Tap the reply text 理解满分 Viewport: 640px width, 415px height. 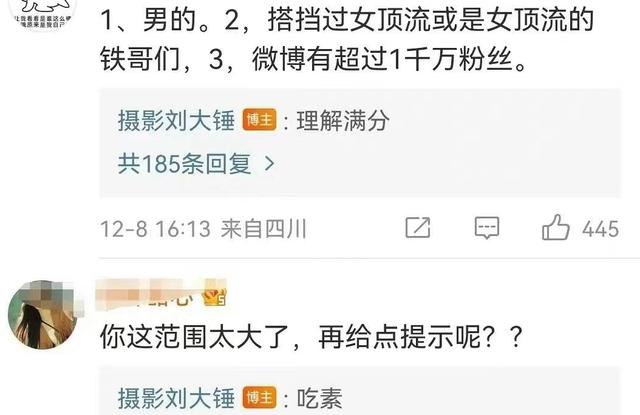342,120
